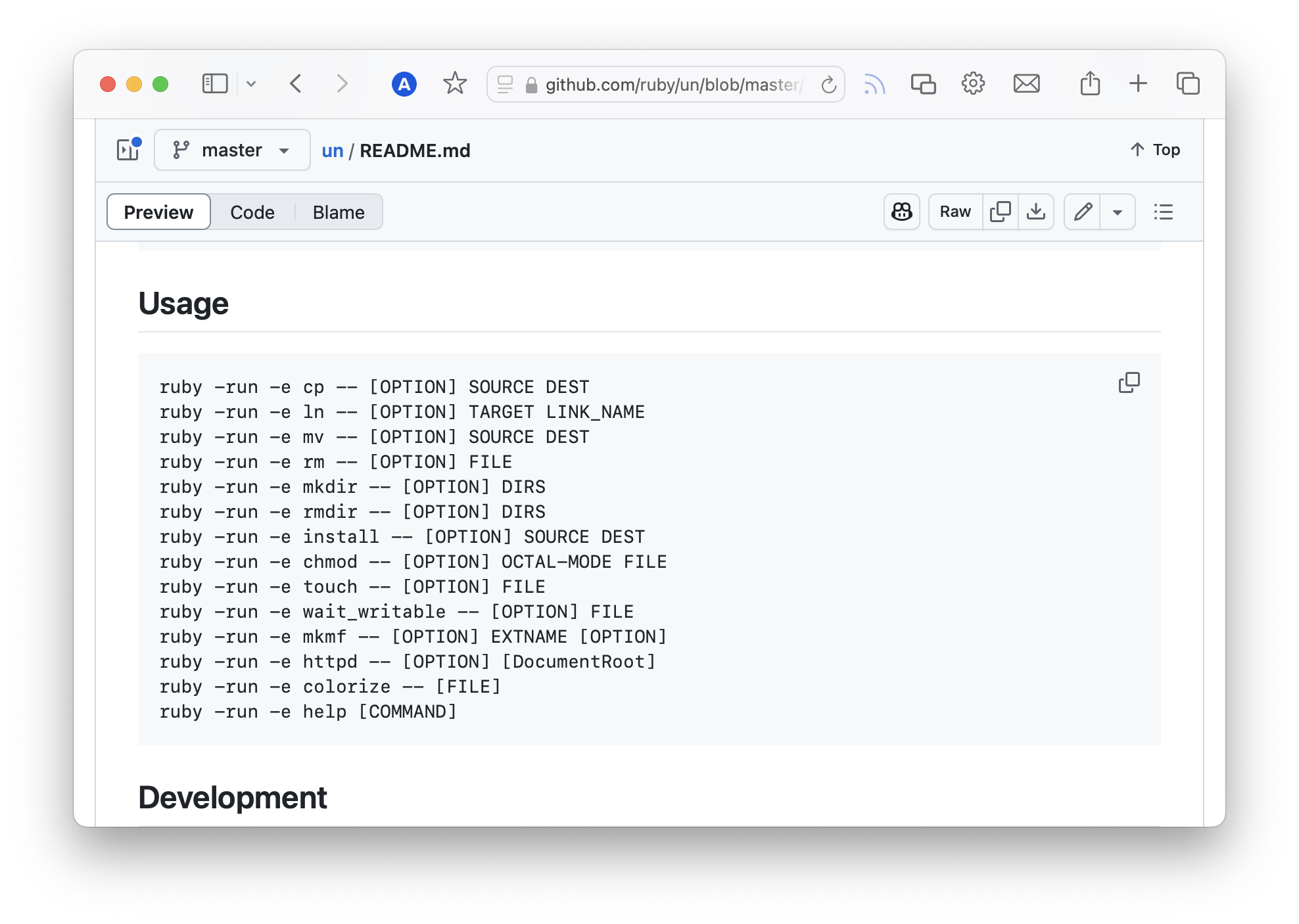Click the Development heading
Screen dimensions: 1299x924
233,797
